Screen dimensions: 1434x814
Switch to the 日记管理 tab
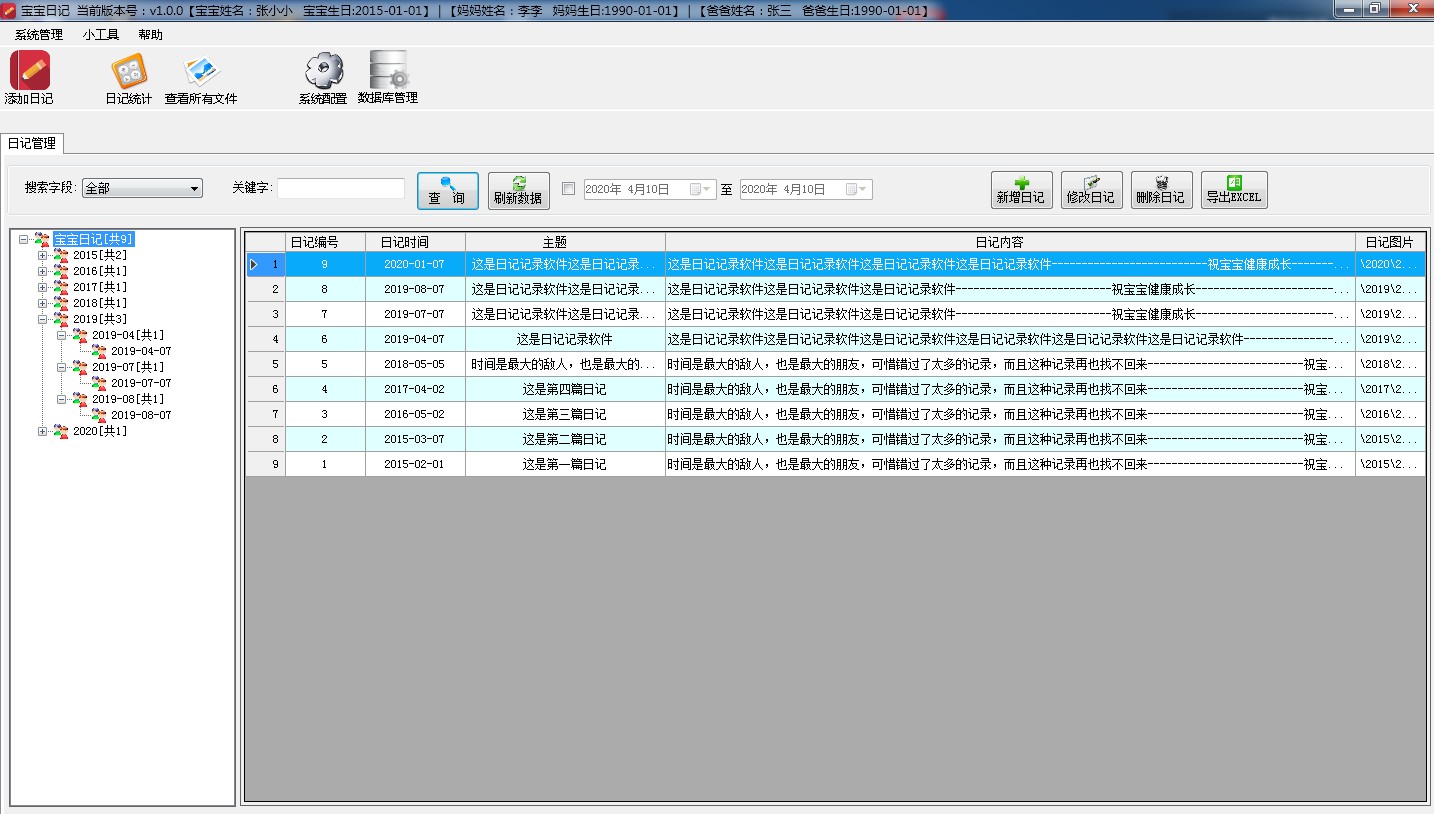(32, 143)
